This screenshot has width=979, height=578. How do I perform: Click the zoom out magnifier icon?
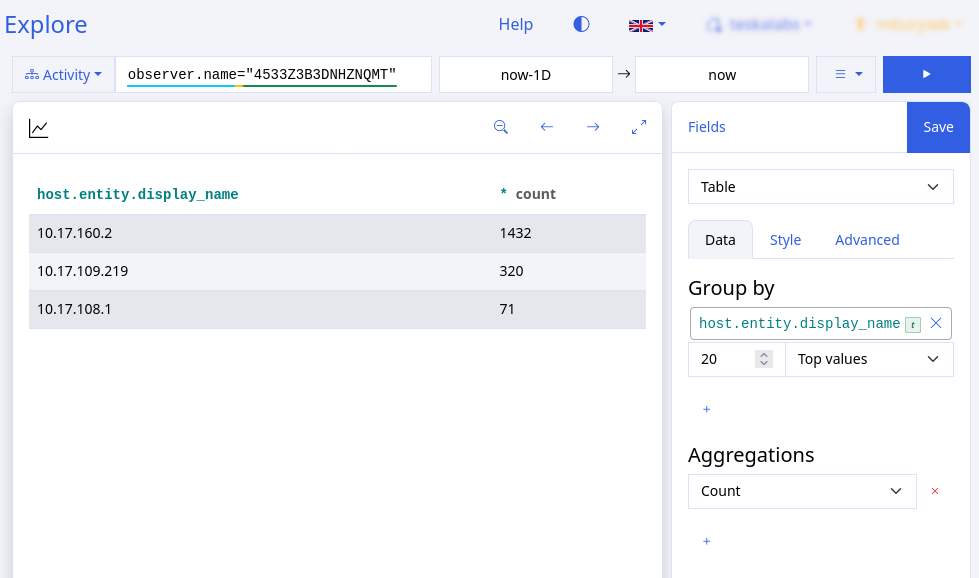pos(501,127)
